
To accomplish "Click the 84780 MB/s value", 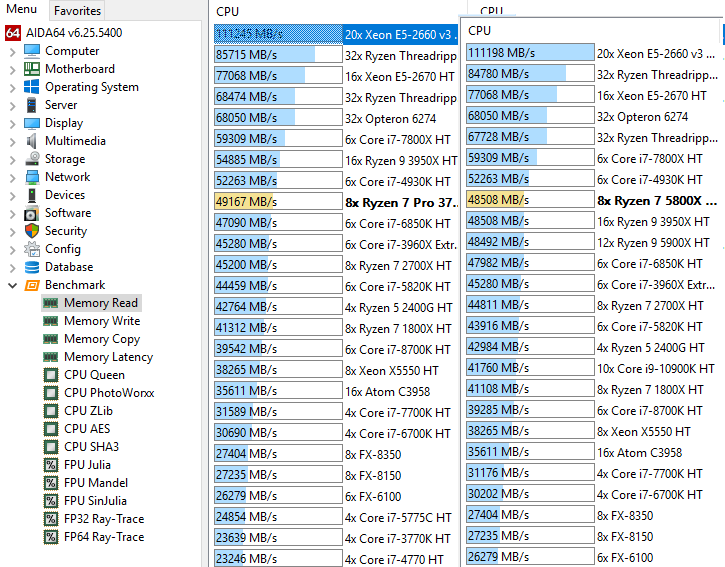I will pos(498,74).
